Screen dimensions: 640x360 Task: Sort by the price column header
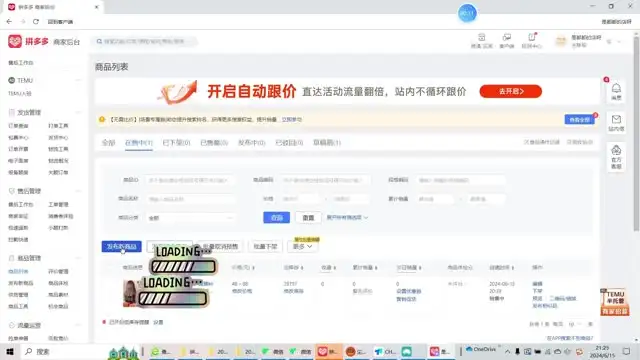tap(243, 267)
